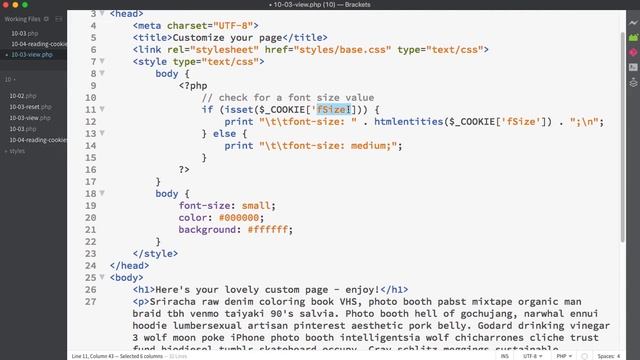640x360 pixels.
Task: Click the Working Files header label
Action: (22, 19)
